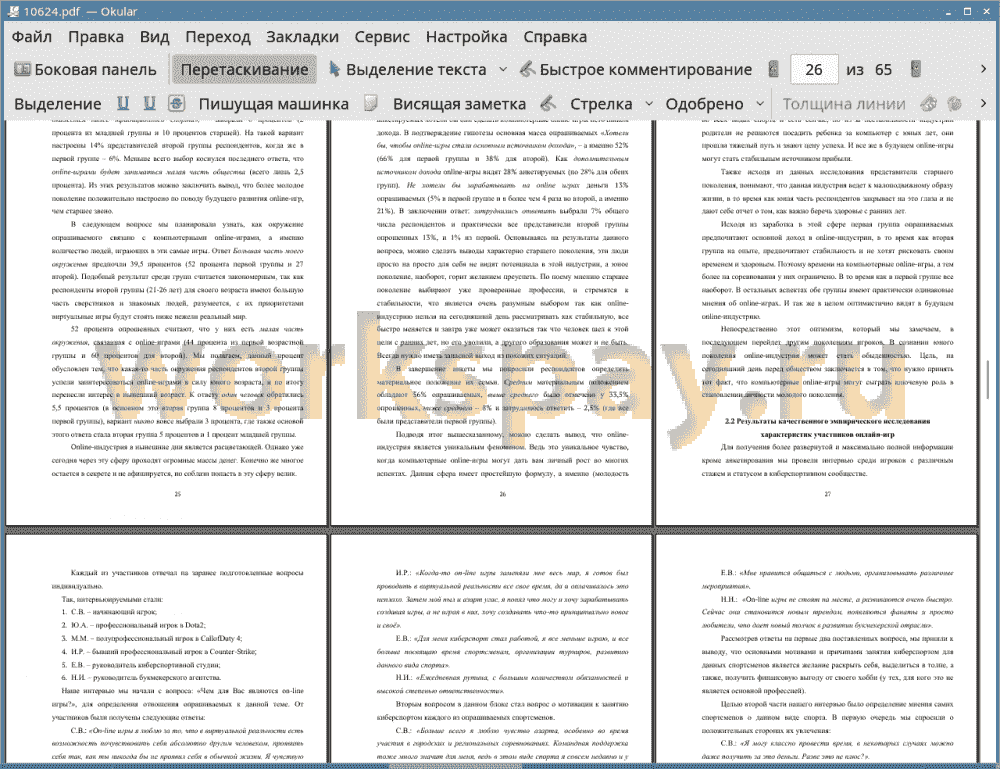This screenshot has height=769, width=1000.
Task: Expand the main toolbar overflow chevron
Action: (x=983, y=69)
